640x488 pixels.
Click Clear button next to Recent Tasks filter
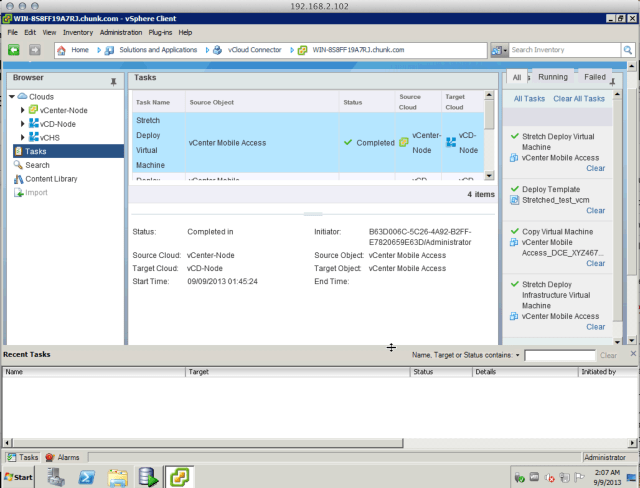click(x=608, y=355)
